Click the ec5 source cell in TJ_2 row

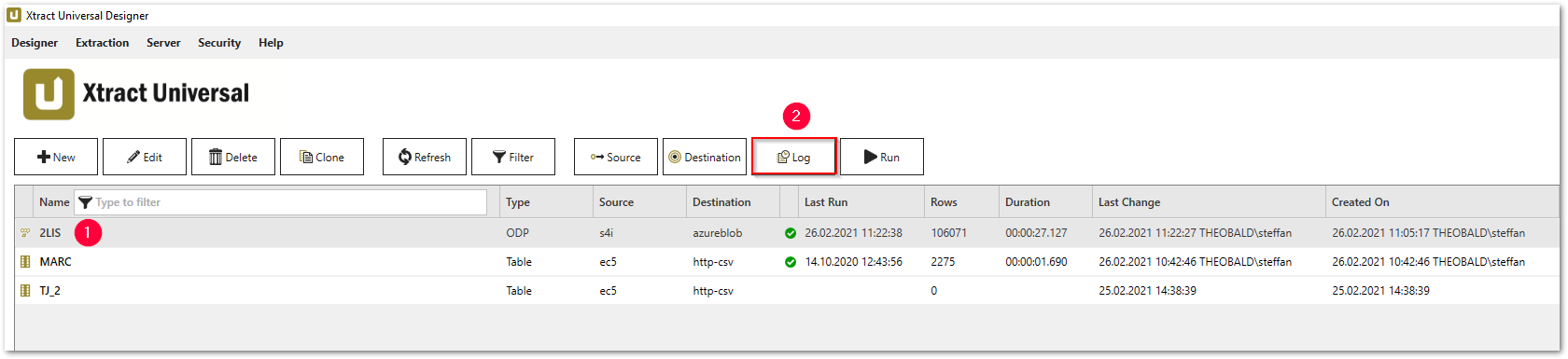coord(608,291)
